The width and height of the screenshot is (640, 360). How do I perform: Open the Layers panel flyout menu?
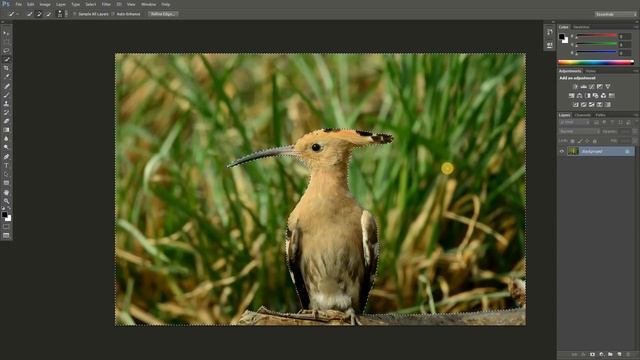point(636,115)
